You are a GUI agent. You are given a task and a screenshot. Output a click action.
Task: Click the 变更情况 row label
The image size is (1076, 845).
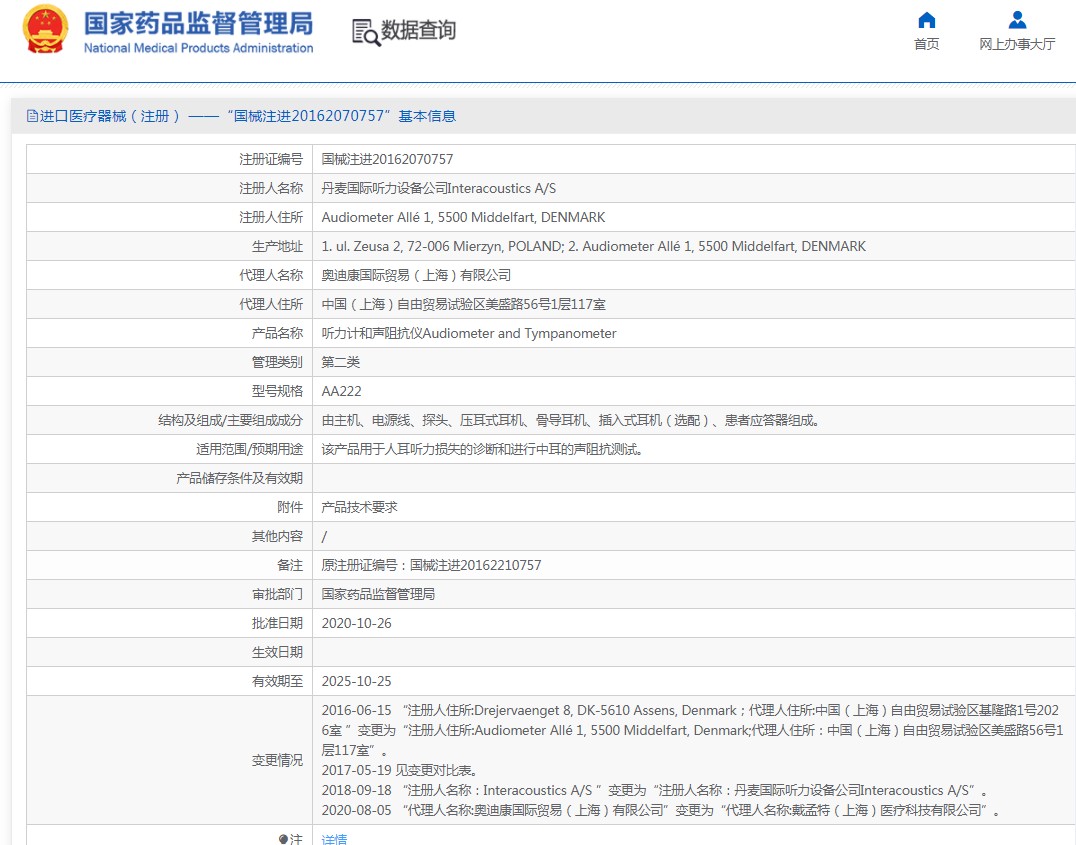(277, 761)
